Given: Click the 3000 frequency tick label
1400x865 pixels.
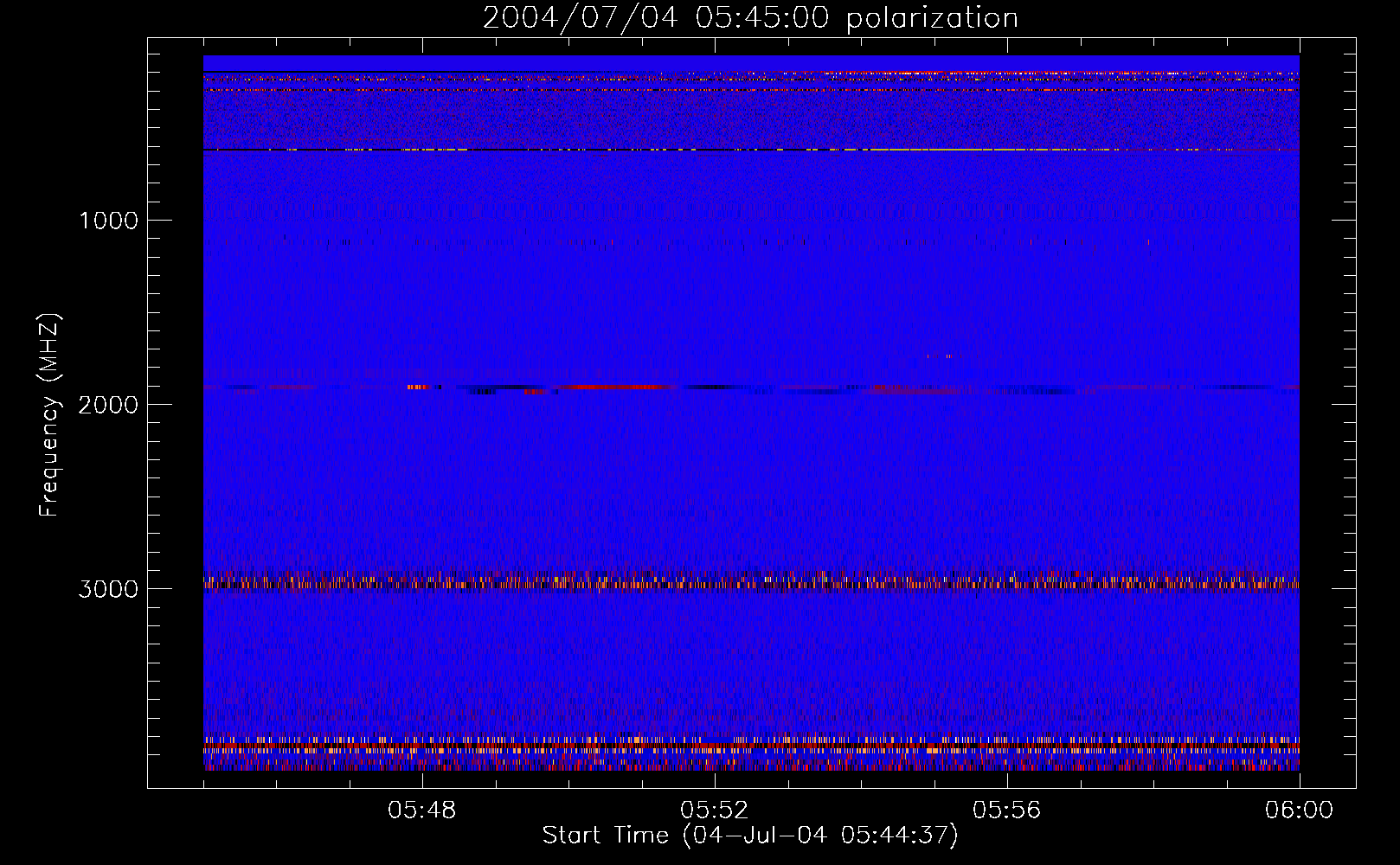Looking at the screenshot, I should click(108, 589).
